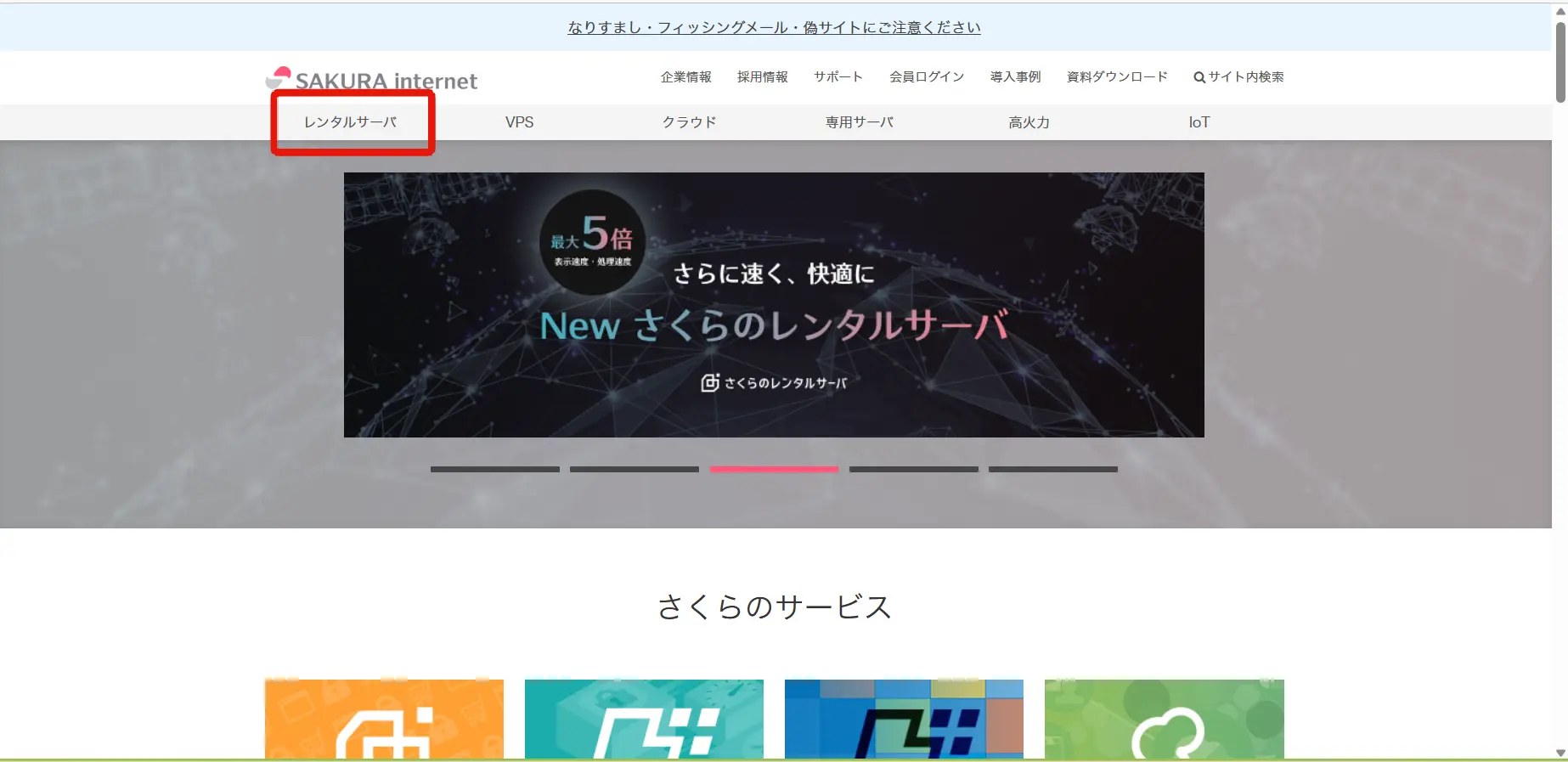Switch to fifth carousel slide indicator
Viewport: 1568px width, 762px height.
pos(1053,469)
